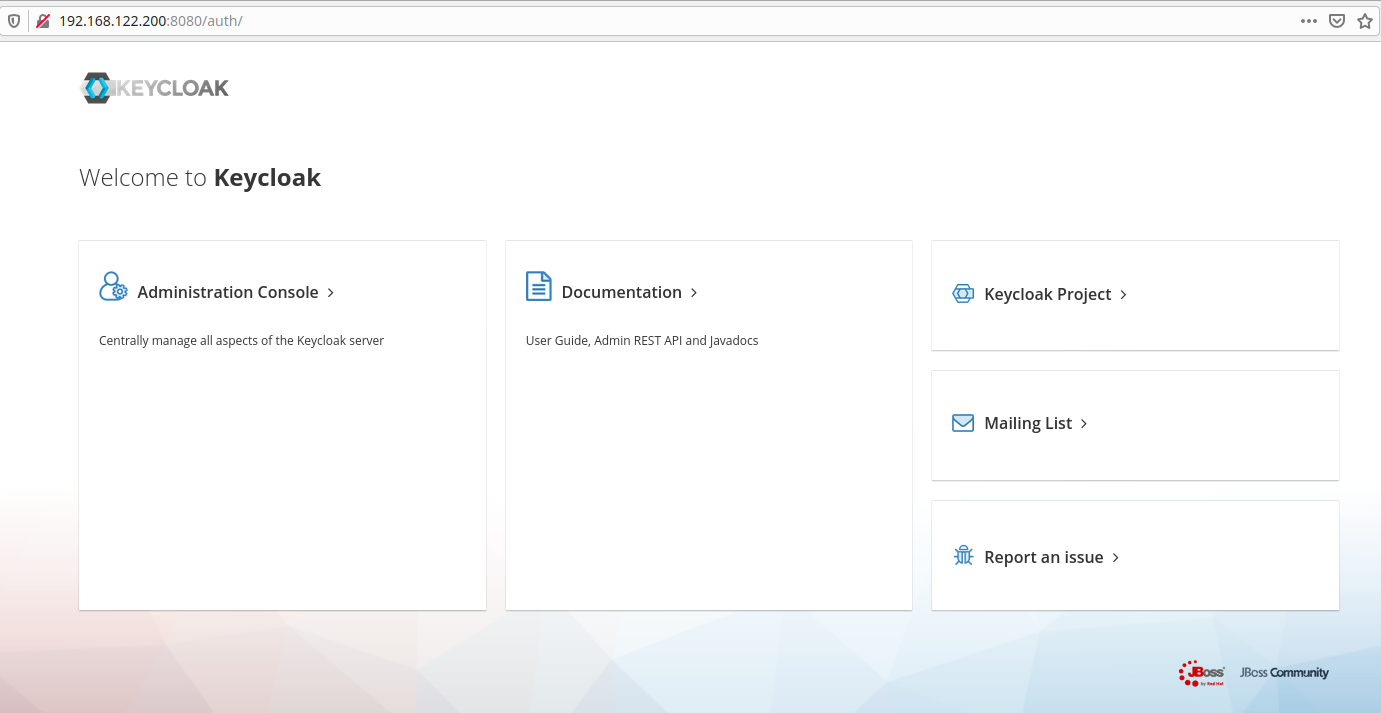Click the chevron after Report an issue
This screenshot has height=713, width=1381.
(x=1116, y=558)
